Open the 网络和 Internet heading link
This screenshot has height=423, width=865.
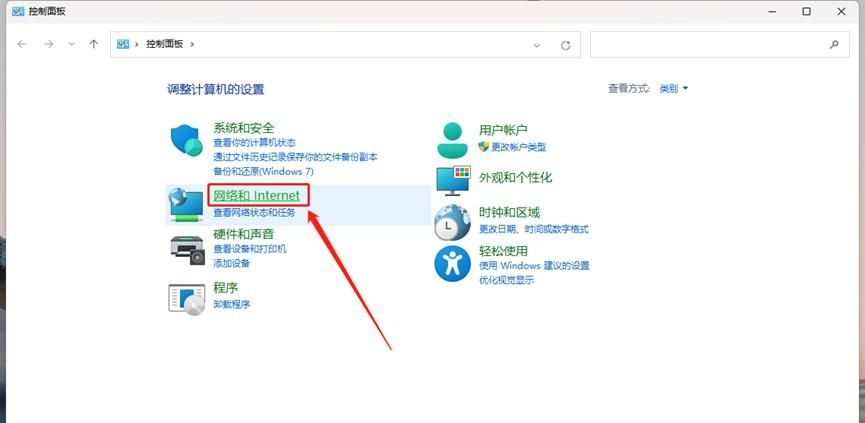click(x=257, y=195)
